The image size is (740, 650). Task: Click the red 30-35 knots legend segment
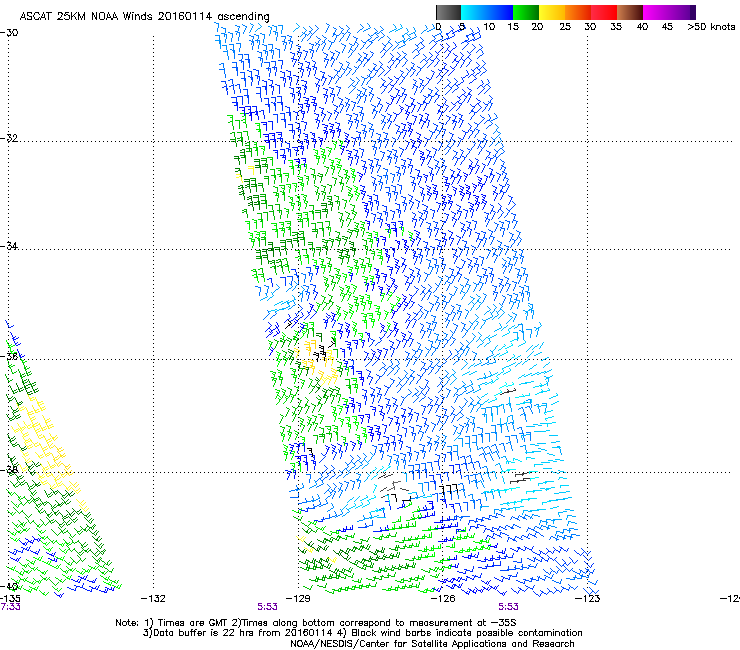pyautogui.click(x=604, y=12)
